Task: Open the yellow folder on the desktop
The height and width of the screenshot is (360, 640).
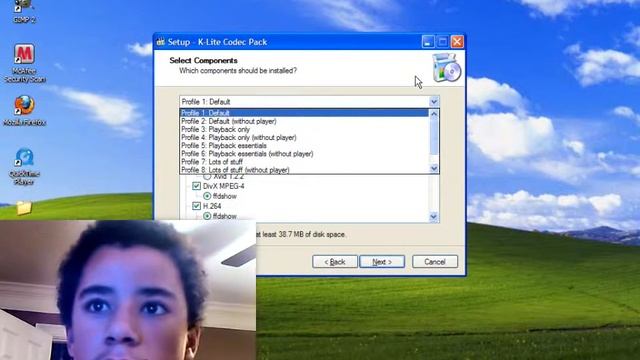Action: pos(24,208)
